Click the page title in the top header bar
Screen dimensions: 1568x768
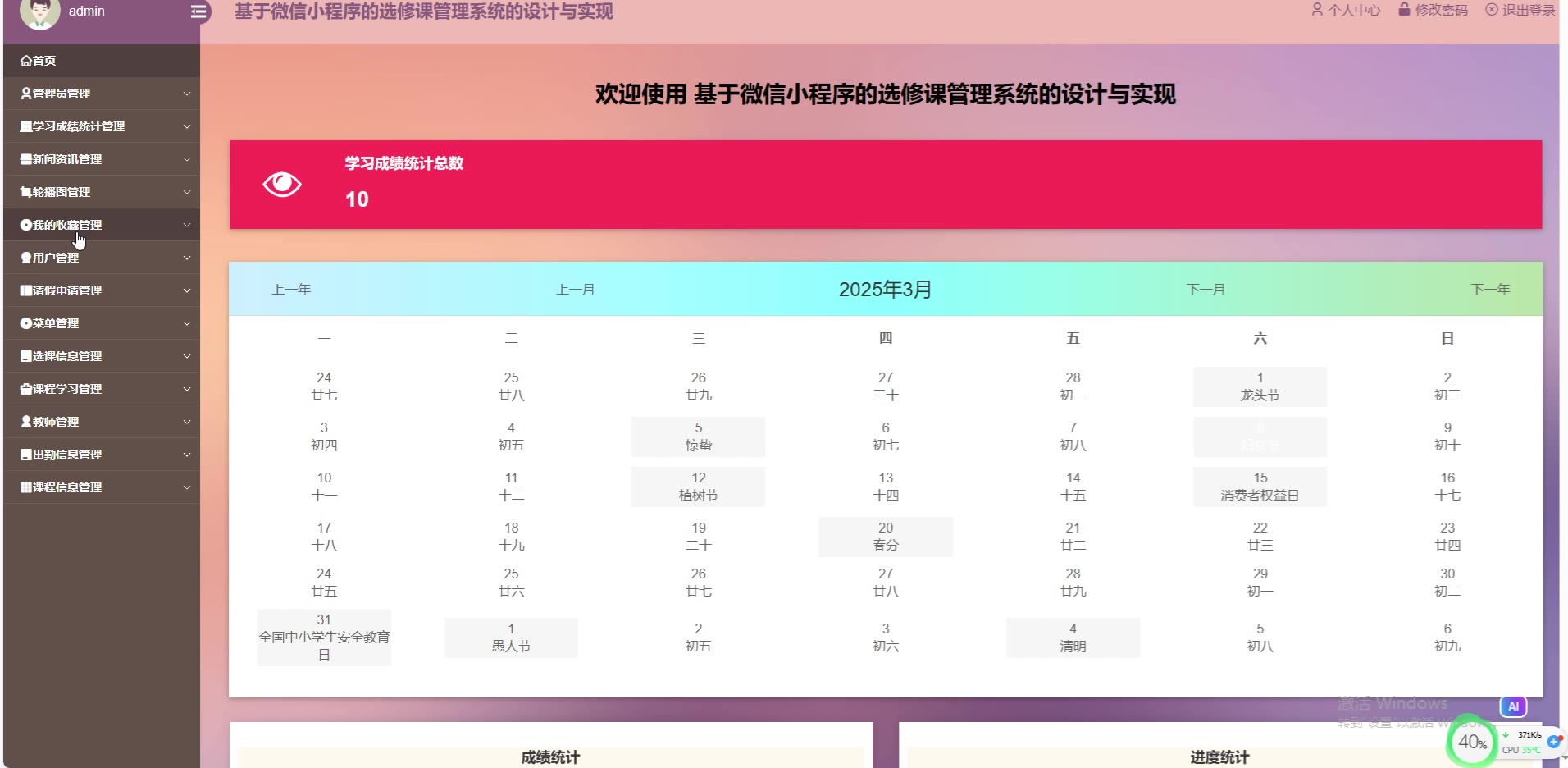[x=424, y=11]
